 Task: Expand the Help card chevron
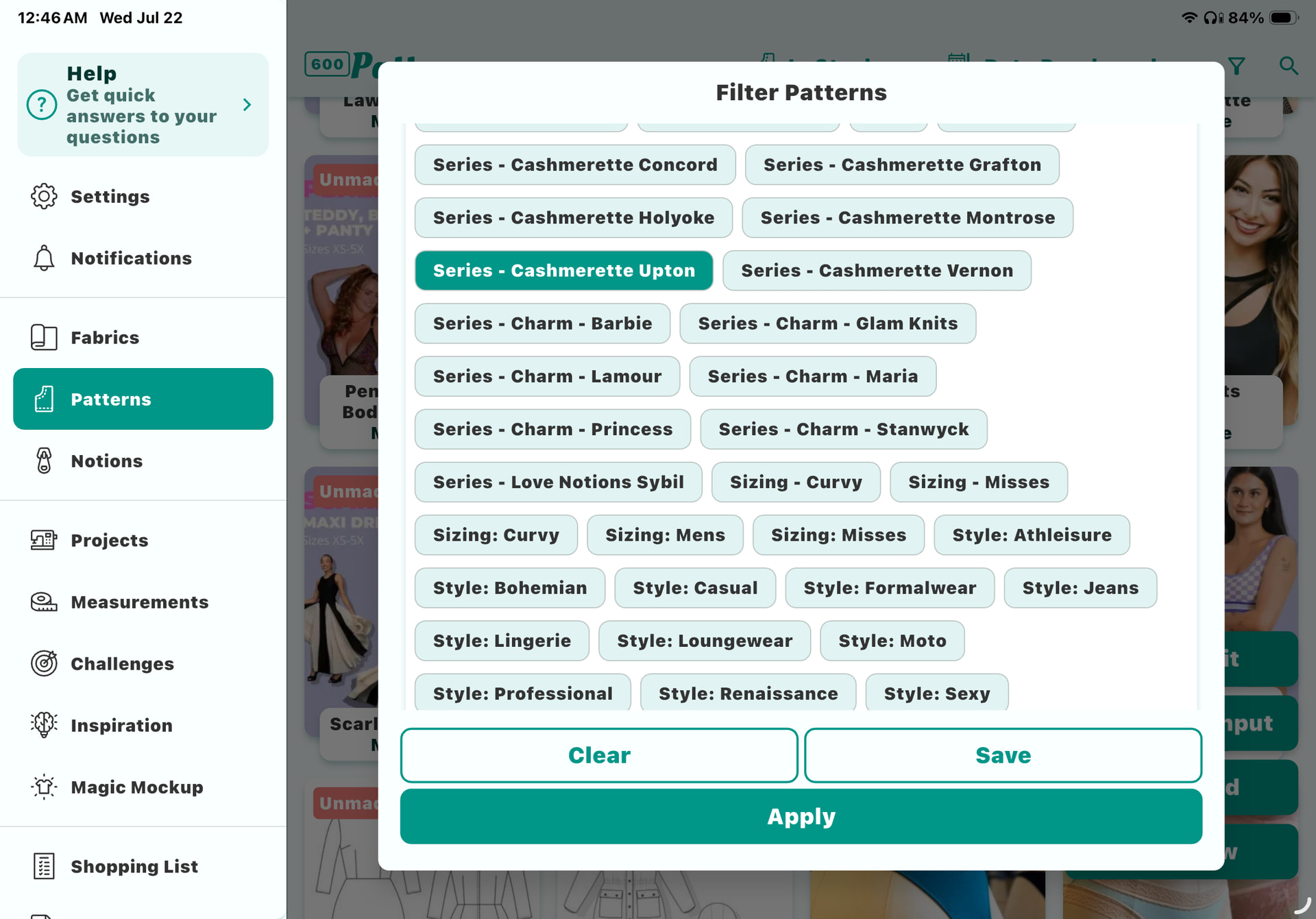[247, 105]
